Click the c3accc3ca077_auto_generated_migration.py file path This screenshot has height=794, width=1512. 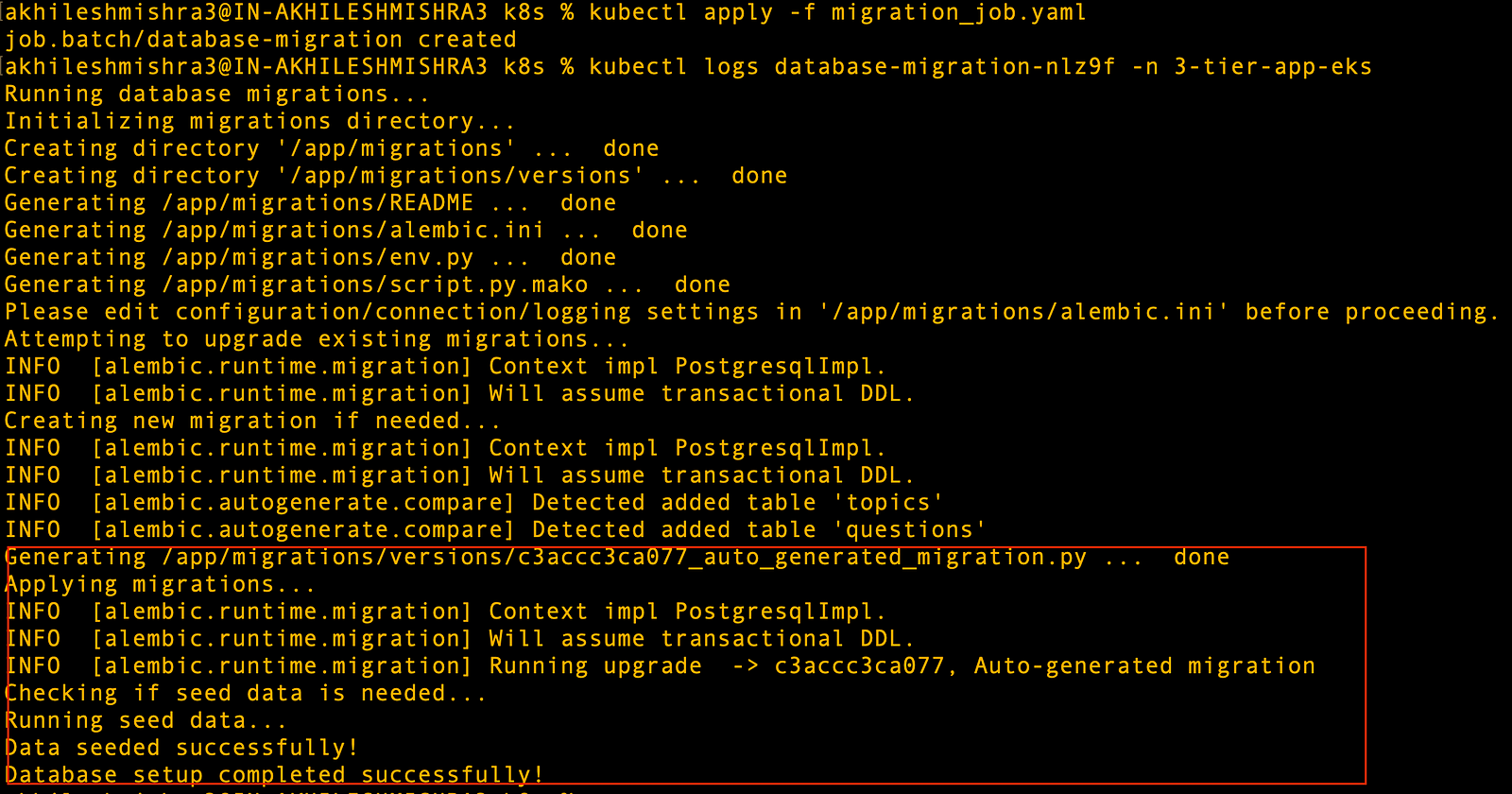point(625,558)
